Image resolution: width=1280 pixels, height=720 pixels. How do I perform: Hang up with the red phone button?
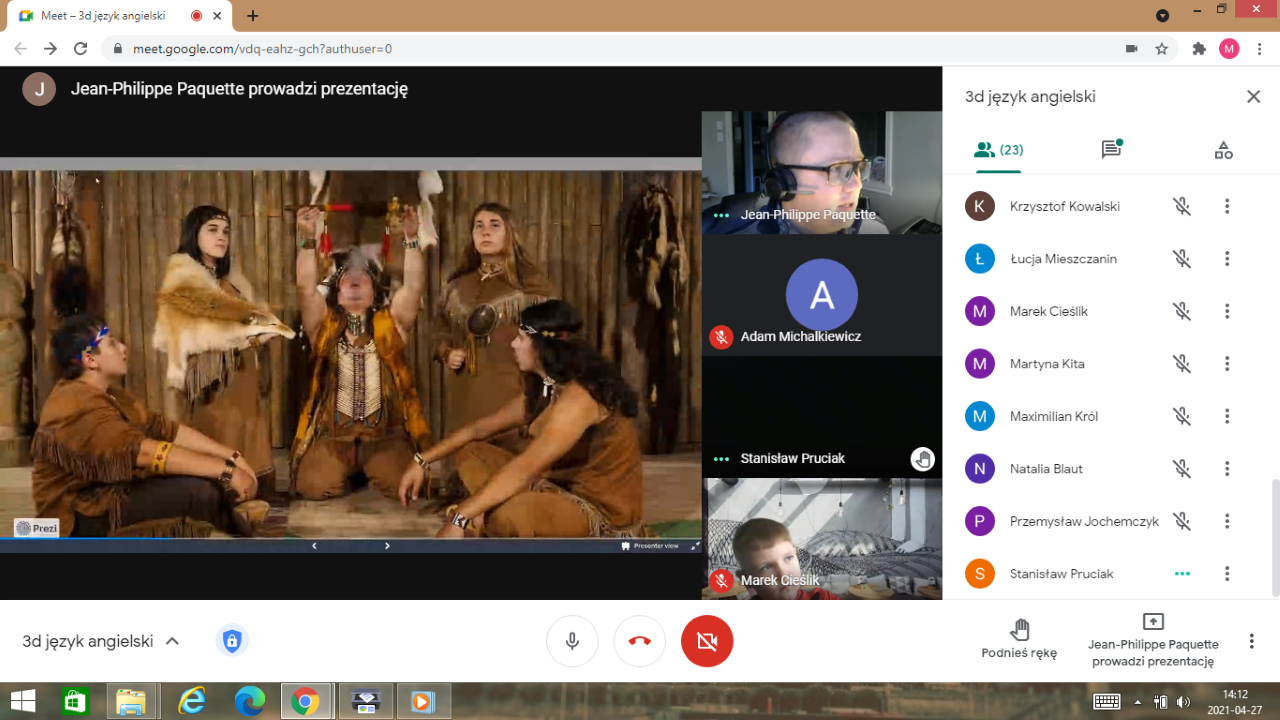[640, 641]
